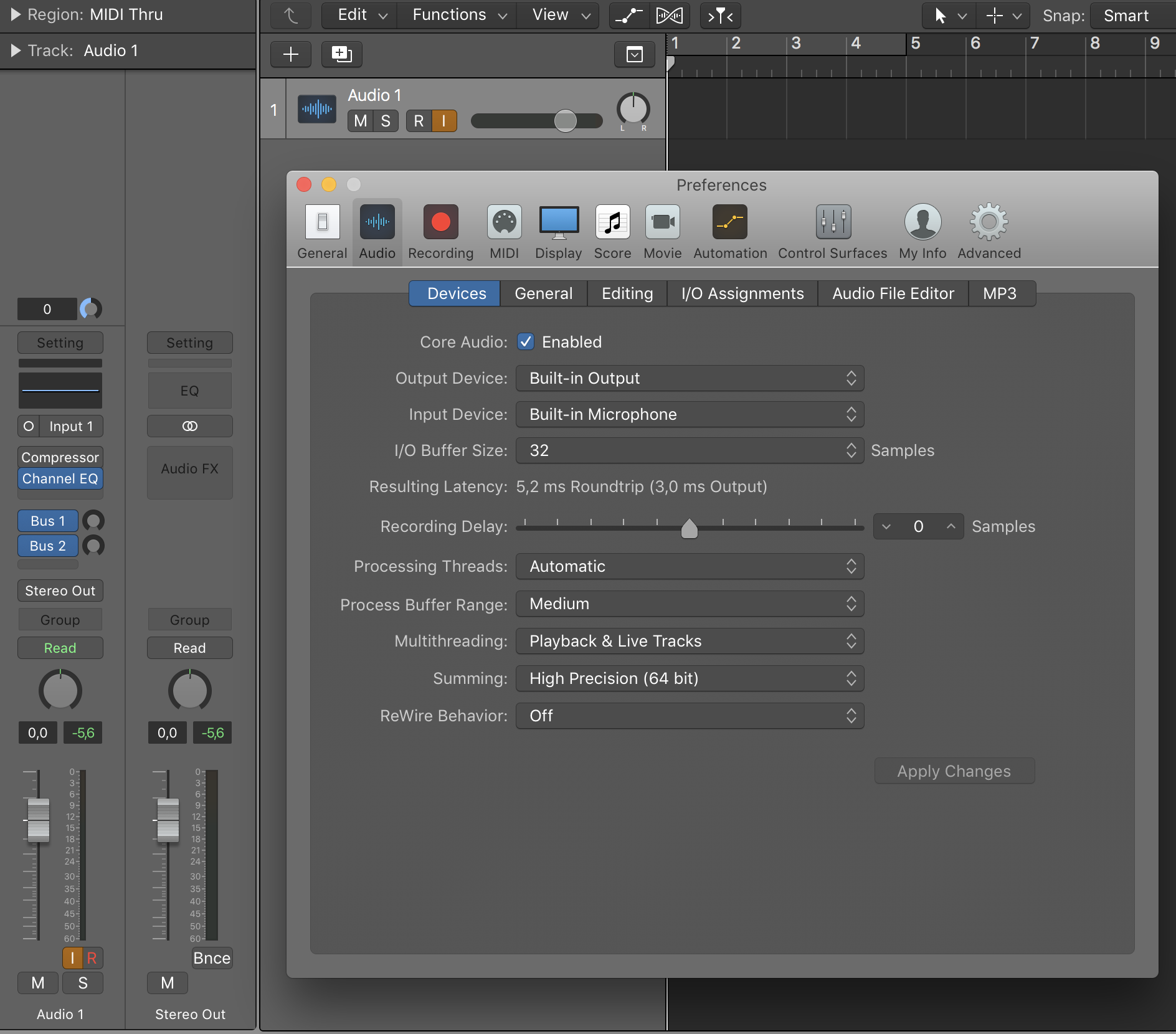The width and height of the screenshot is (1176, 1034).
Task: Click the add new track plus icon
Action: point(291,54)
